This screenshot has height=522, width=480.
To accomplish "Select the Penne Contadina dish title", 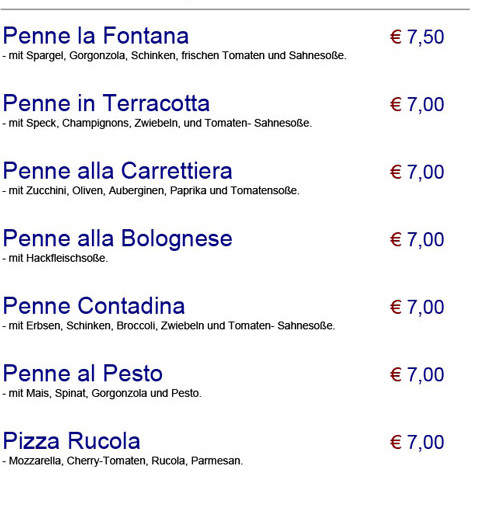I will tap(94, 306).
